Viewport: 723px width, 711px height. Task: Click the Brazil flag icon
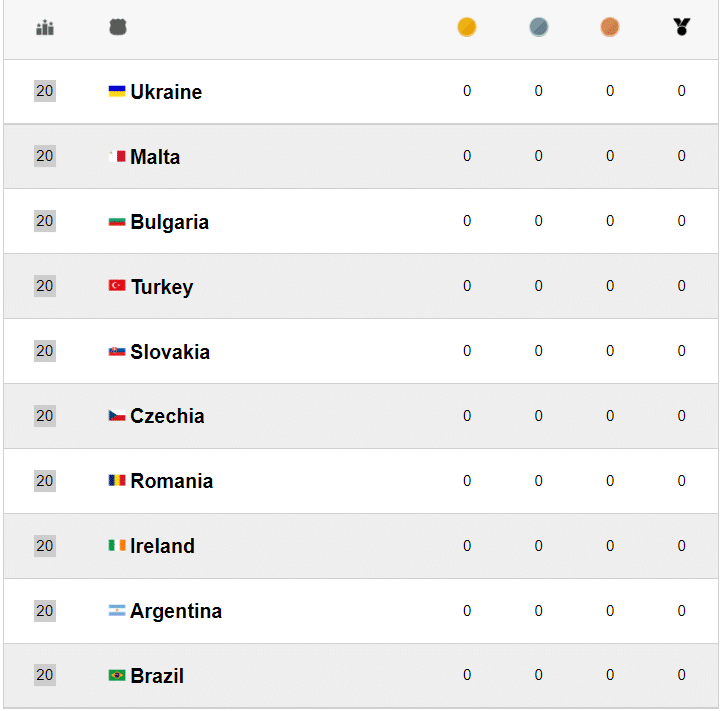[x=117, y=676]
